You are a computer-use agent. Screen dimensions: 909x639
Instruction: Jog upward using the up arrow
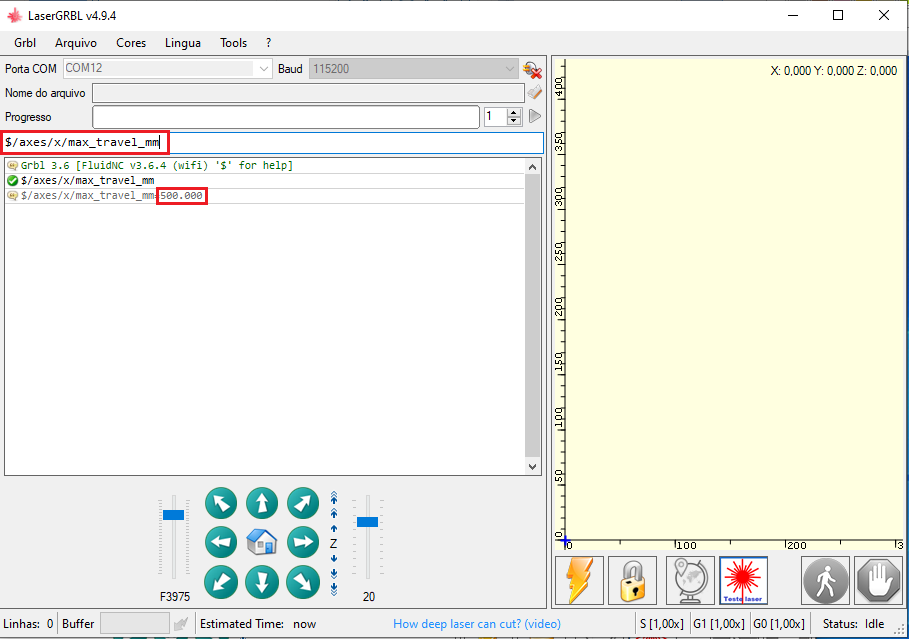point(262,503)
